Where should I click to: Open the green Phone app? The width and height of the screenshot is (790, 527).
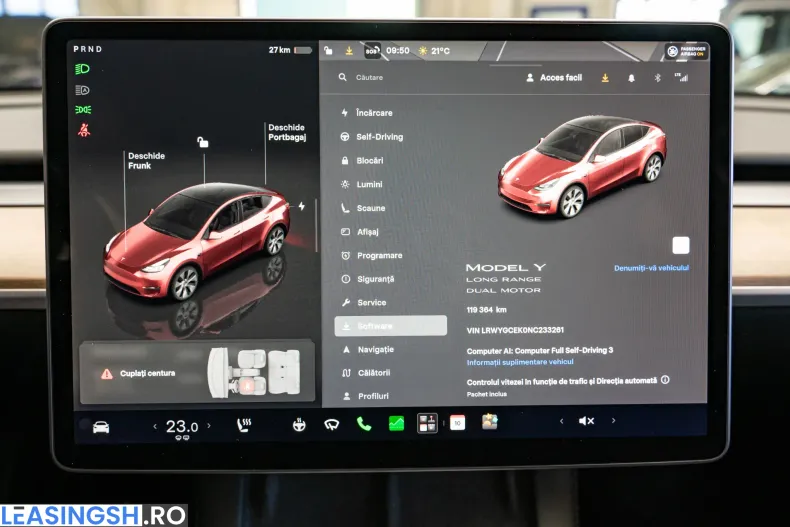coord(364,424)
